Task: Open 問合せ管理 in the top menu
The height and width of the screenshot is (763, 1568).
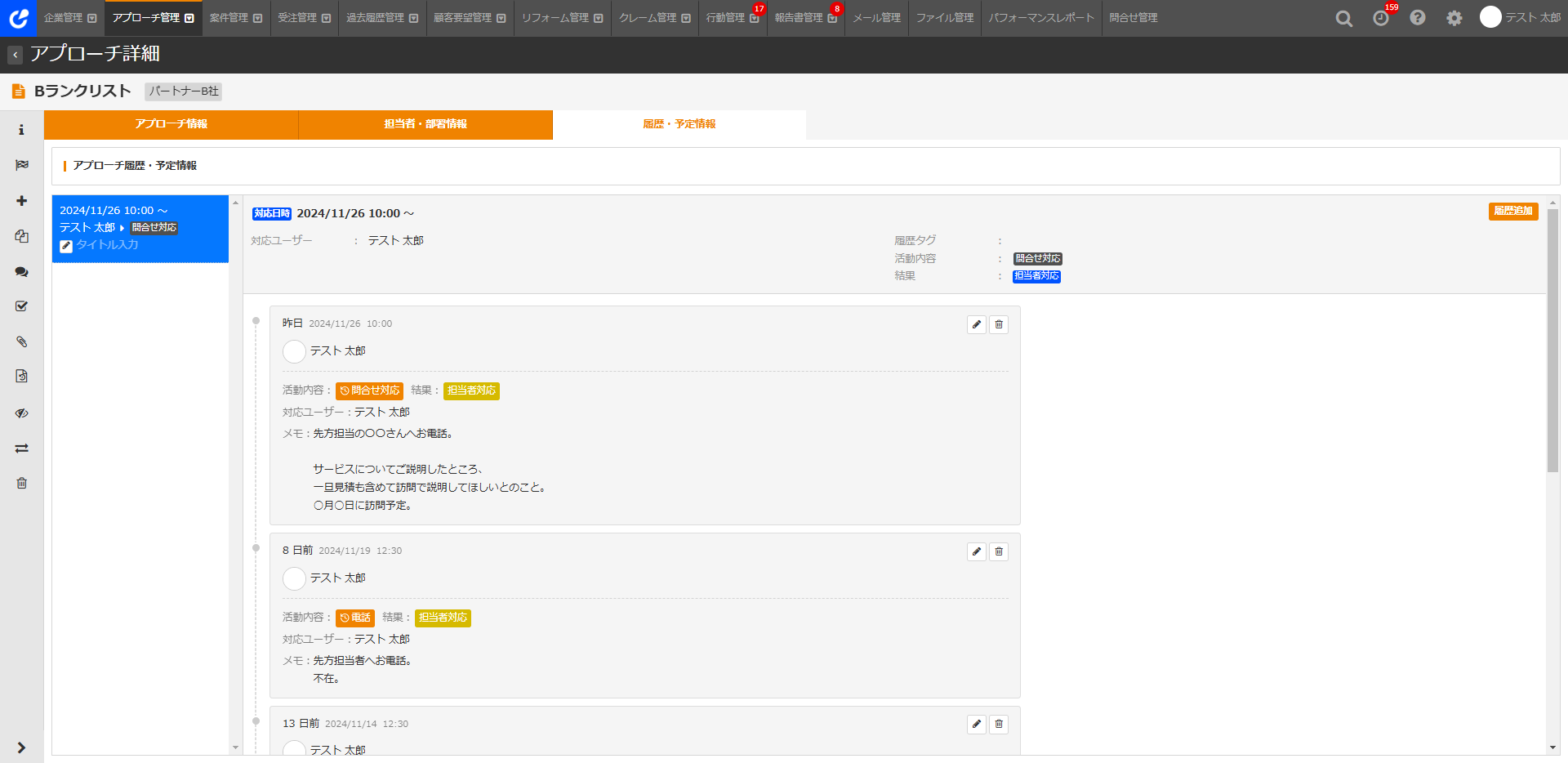Action: [1134, 18]
